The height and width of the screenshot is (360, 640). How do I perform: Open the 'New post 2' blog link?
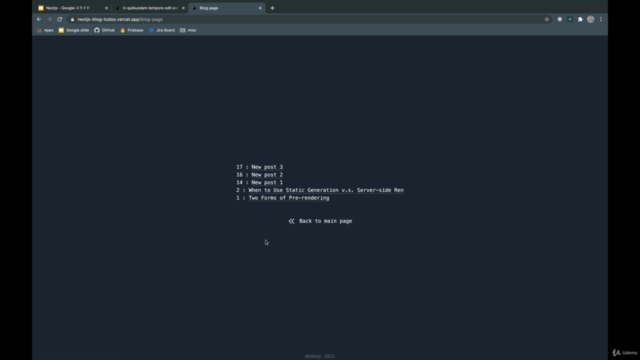point(267,175)
